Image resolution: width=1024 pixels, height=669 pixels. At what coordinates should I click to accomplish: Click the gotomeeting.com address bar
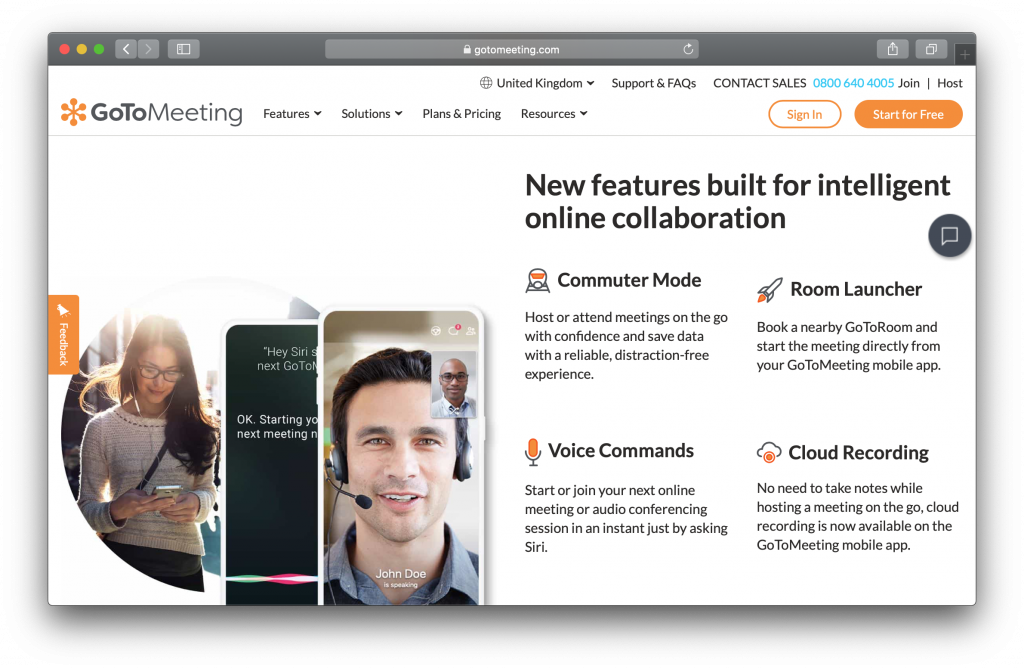pyautogui.click(x=512, y=49)
